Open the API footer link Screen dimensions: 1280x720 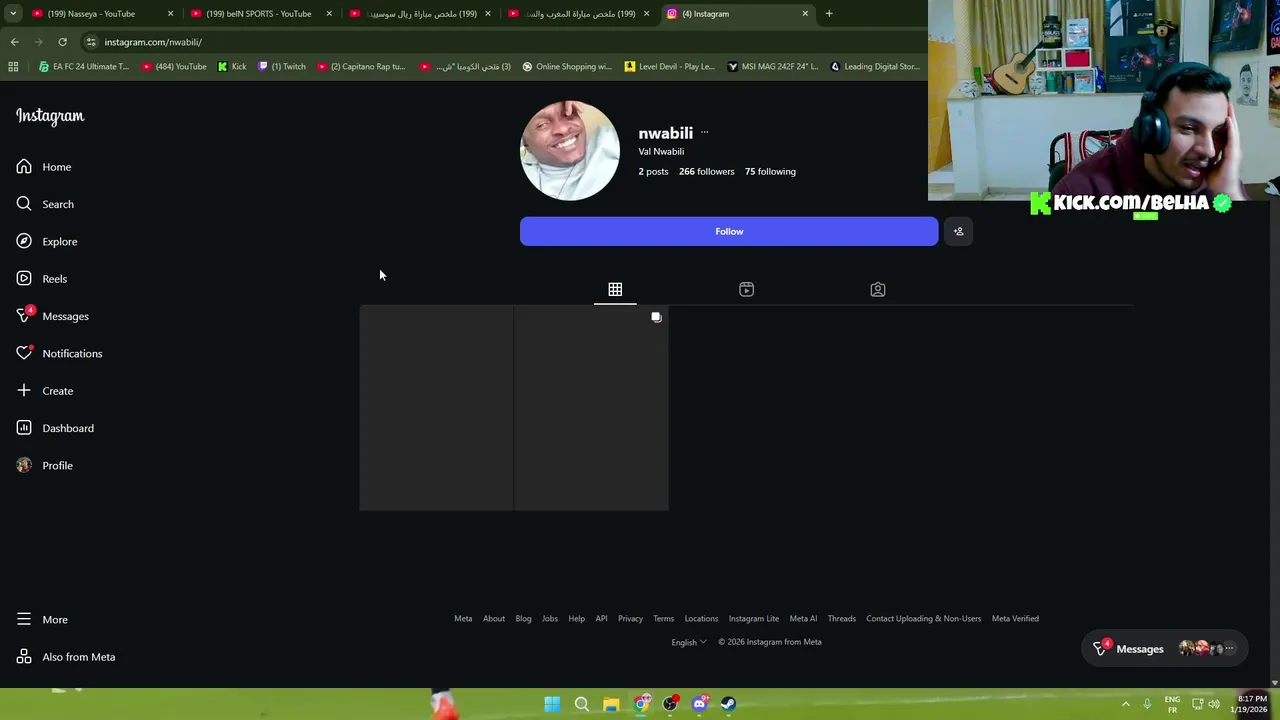[601, 618]
